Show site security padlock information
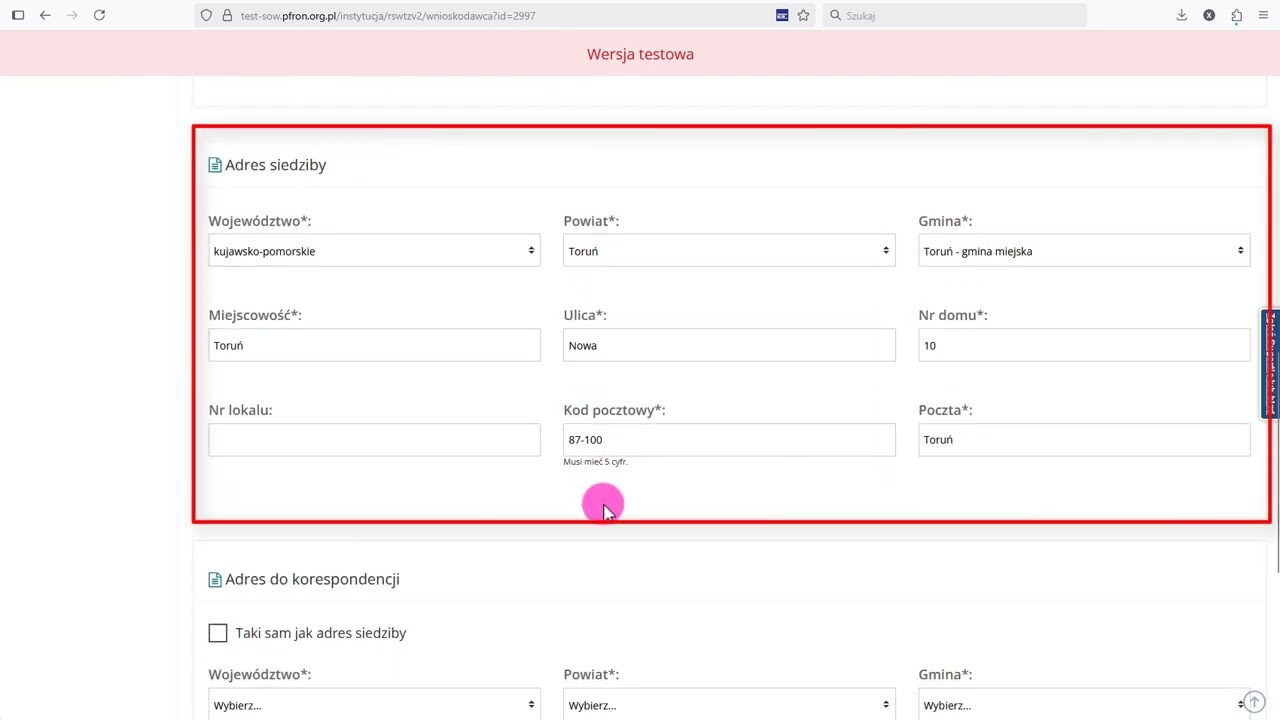1280x720 pixels. pos(227,16)
